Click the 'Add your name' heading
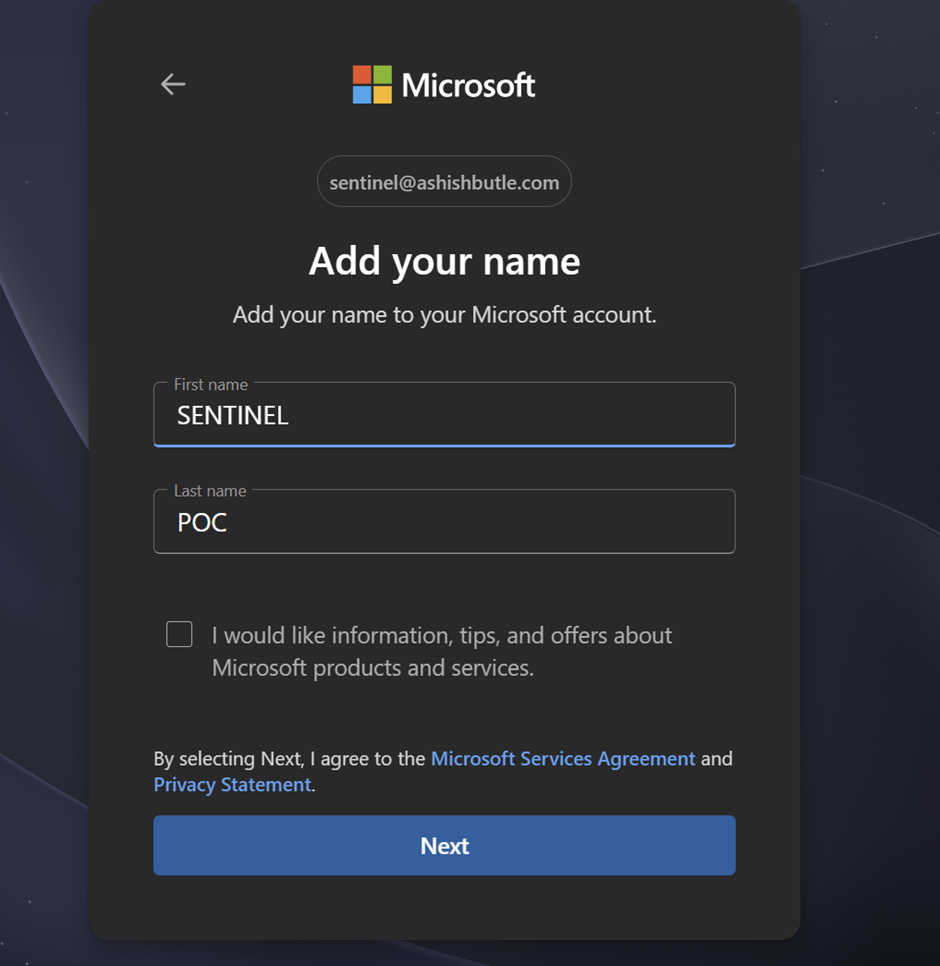The width and height of the screenshot is (940, 966). tap(444, 262)
